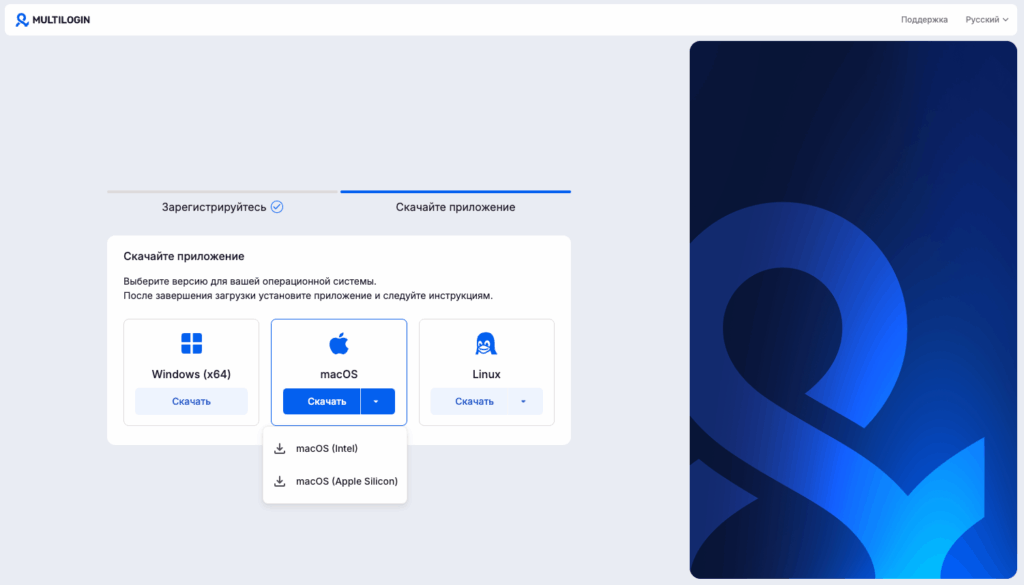Click the macOS card label
Image resolution: width=1024 pixels, height=585 pixels.
339,374
